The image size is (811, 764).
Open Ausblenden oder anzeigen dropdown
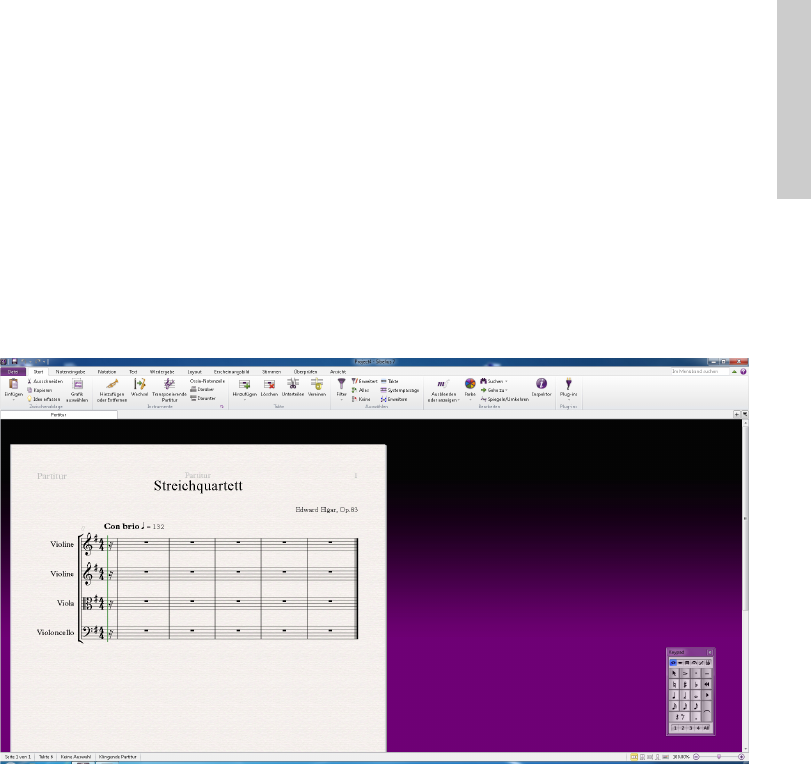[443, 391]
